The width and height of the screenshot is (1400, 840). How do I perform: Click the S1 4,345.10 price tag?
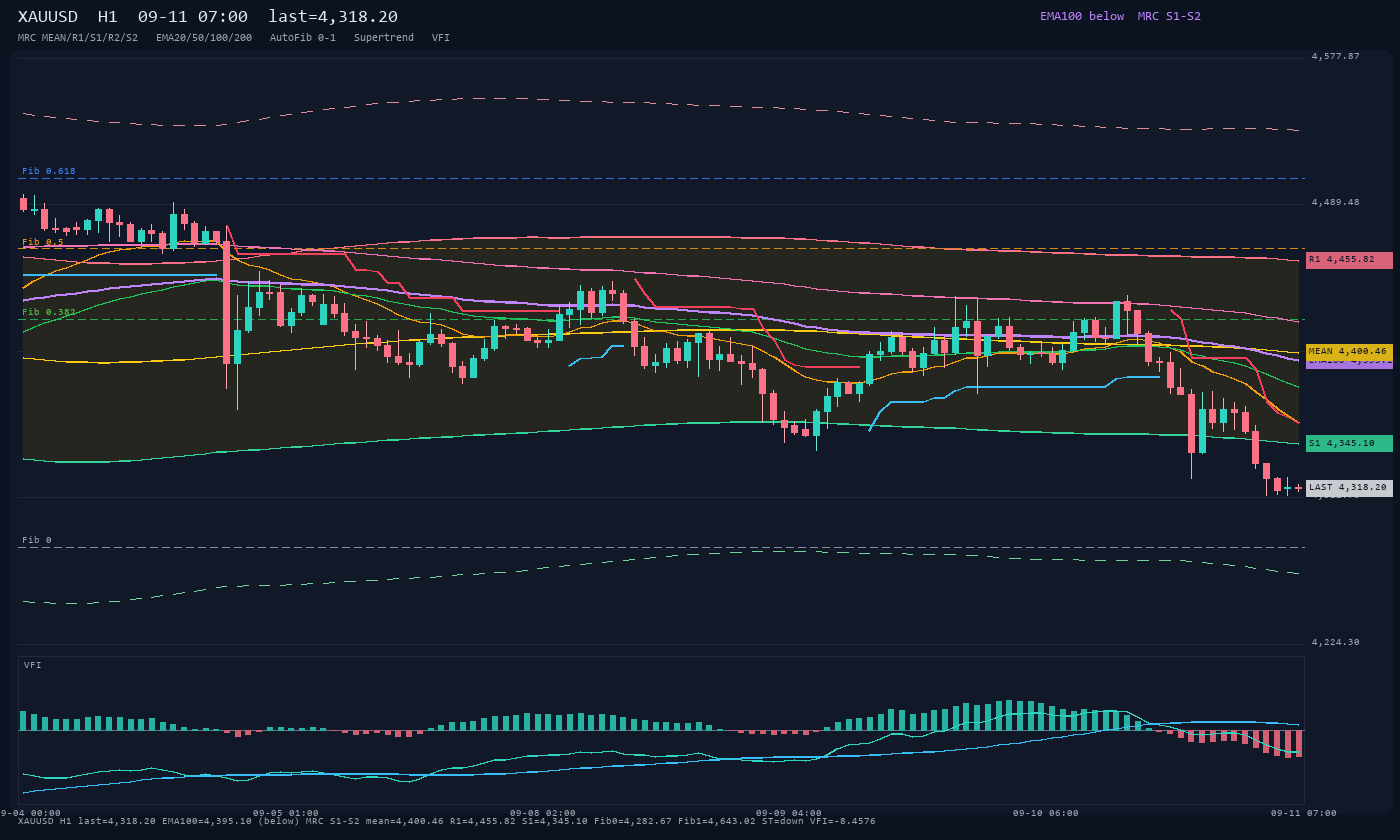pos(1349,443)
